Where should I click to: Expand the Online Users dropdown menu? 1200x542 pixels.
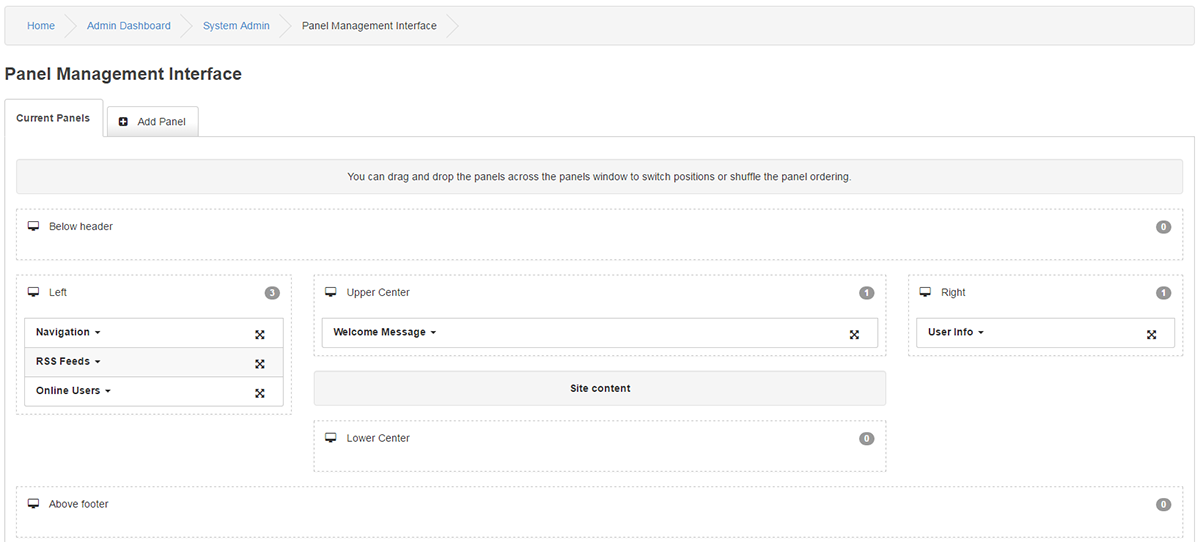click(73, 390)
